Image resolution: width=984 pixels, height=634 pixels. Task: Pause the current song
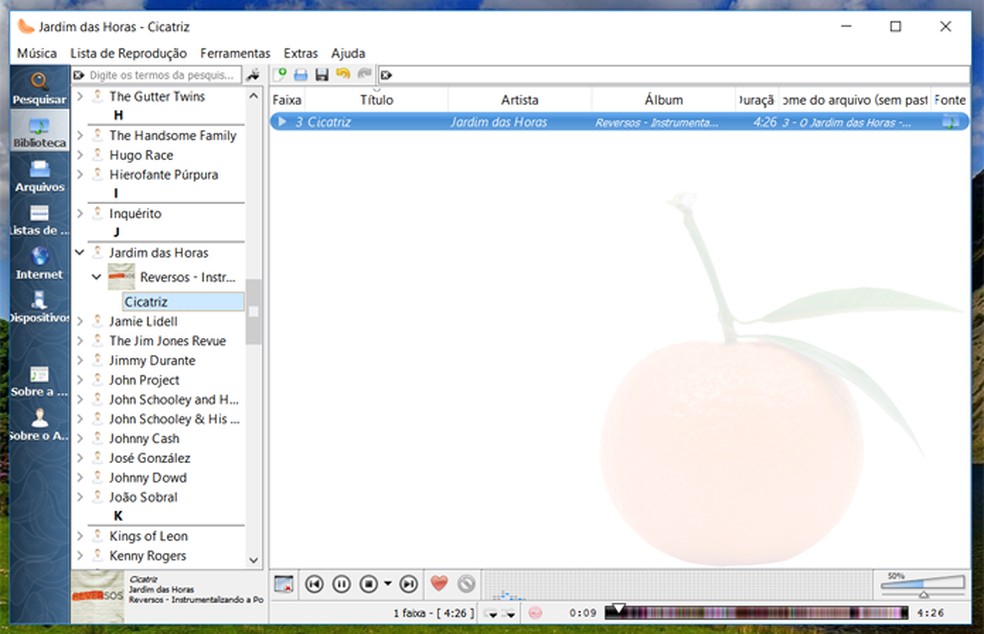[x=341, y=584]
